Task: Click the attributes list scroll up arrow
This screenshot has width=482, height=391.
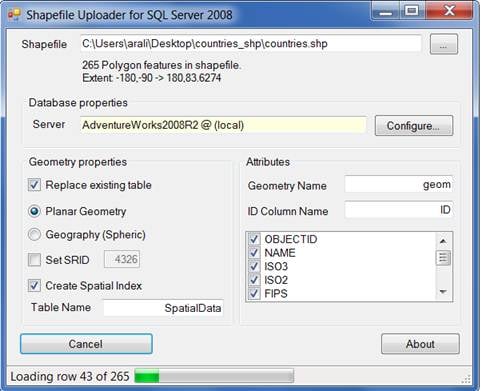Action: coord(443,241)
